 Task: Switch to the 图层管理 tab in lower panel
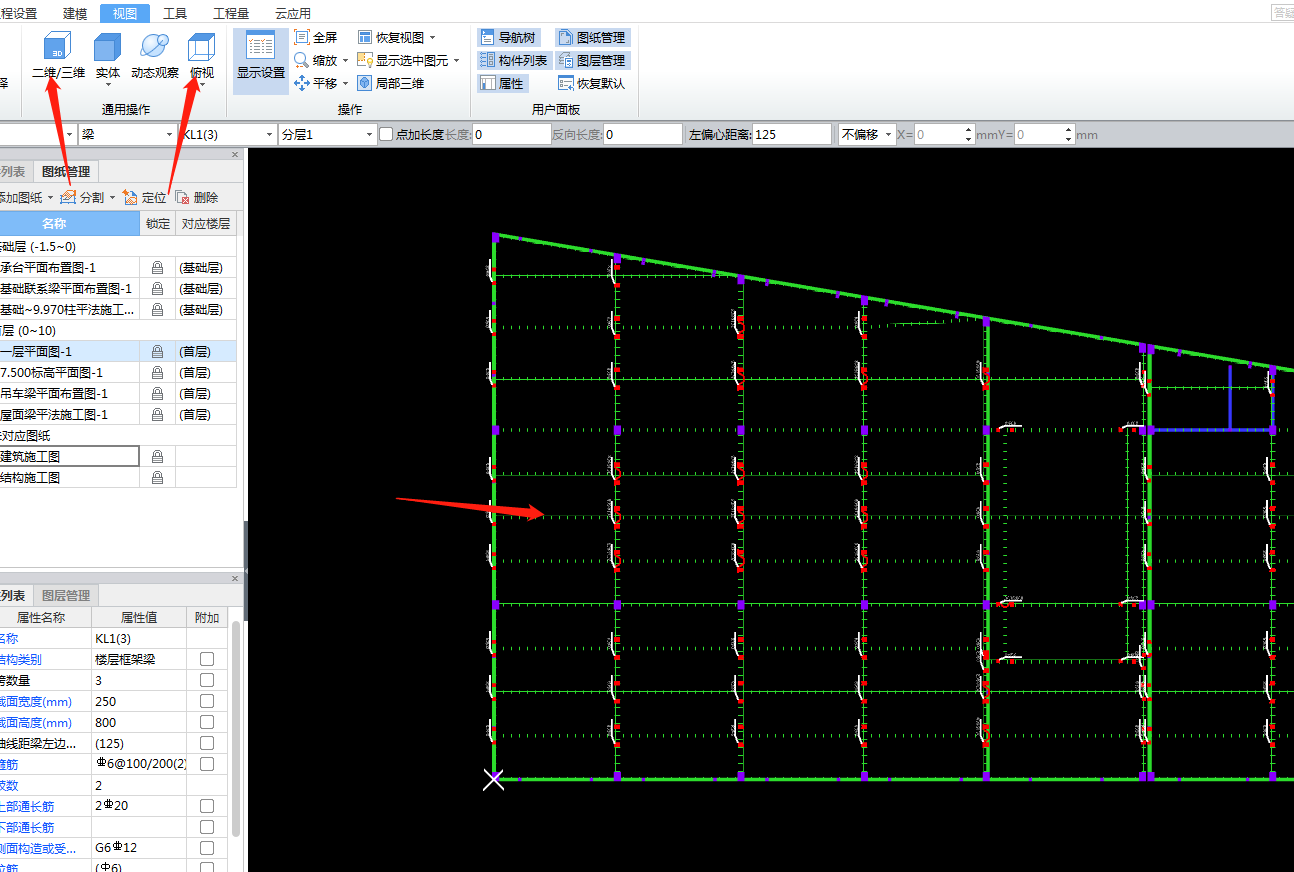[65, 596]
